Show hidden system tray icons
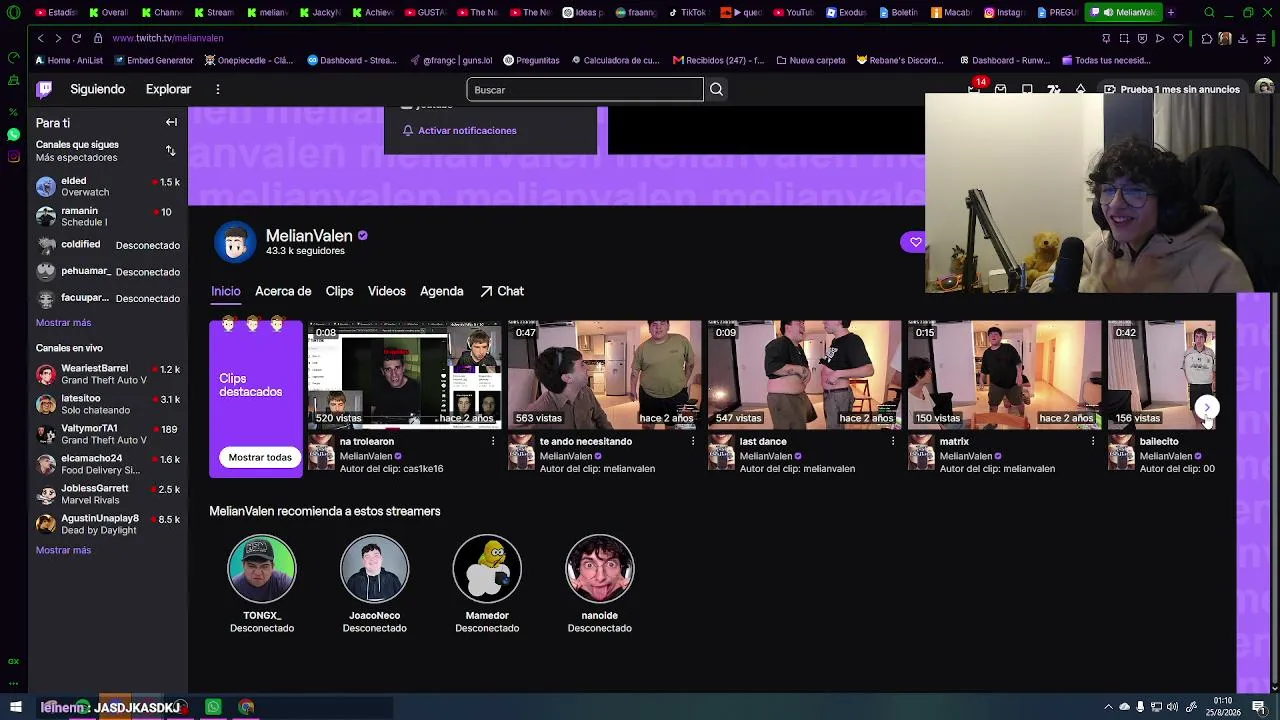The height and width of the screenshot is (720, 1280). point(1108,707)
